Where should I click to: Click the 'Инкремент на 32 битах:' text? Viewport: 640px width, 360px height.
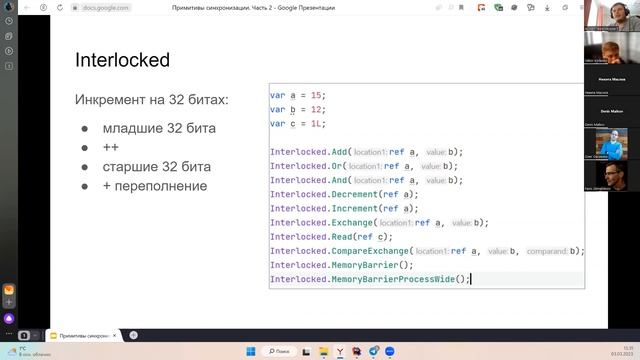[x=152, y=100]
